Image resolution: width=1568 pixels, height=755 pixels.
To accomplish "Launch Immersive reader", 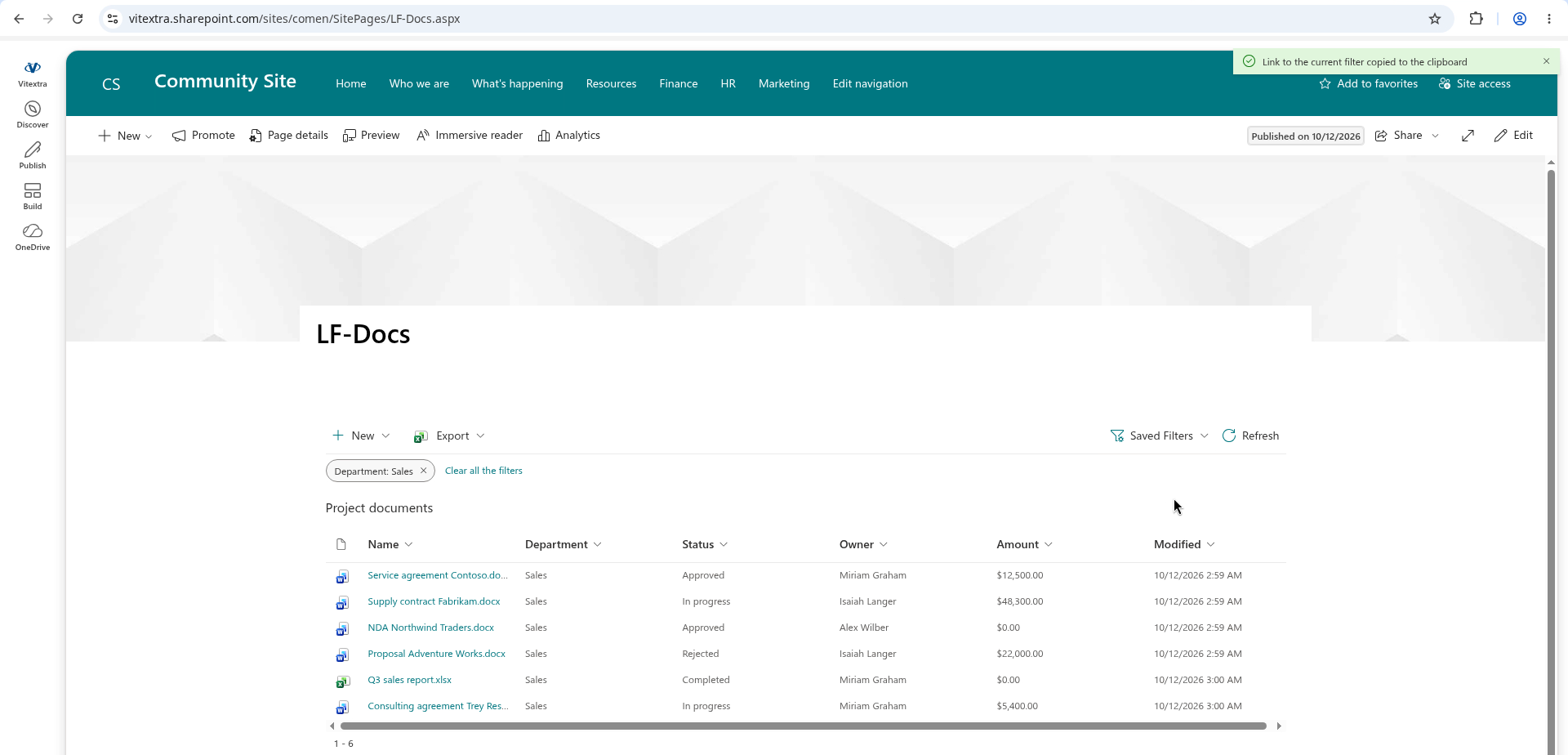I will point(470,136).
